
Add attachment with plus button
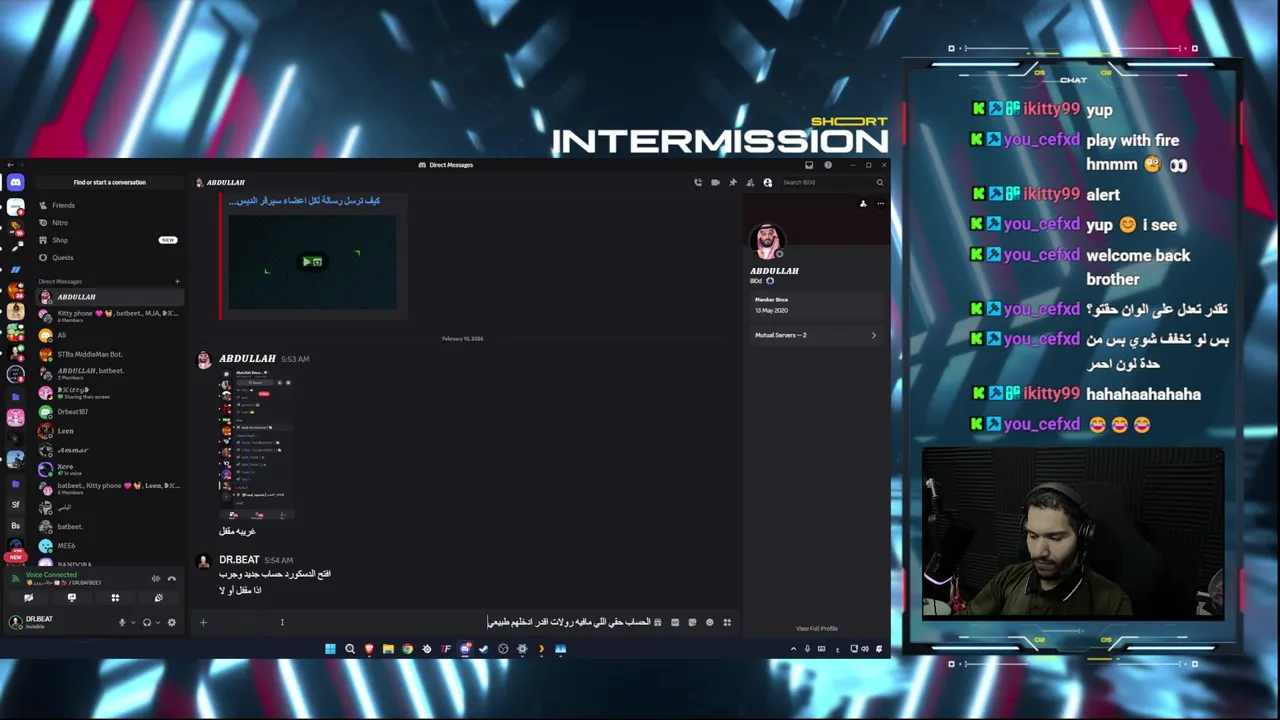click(x=203, y=622)
